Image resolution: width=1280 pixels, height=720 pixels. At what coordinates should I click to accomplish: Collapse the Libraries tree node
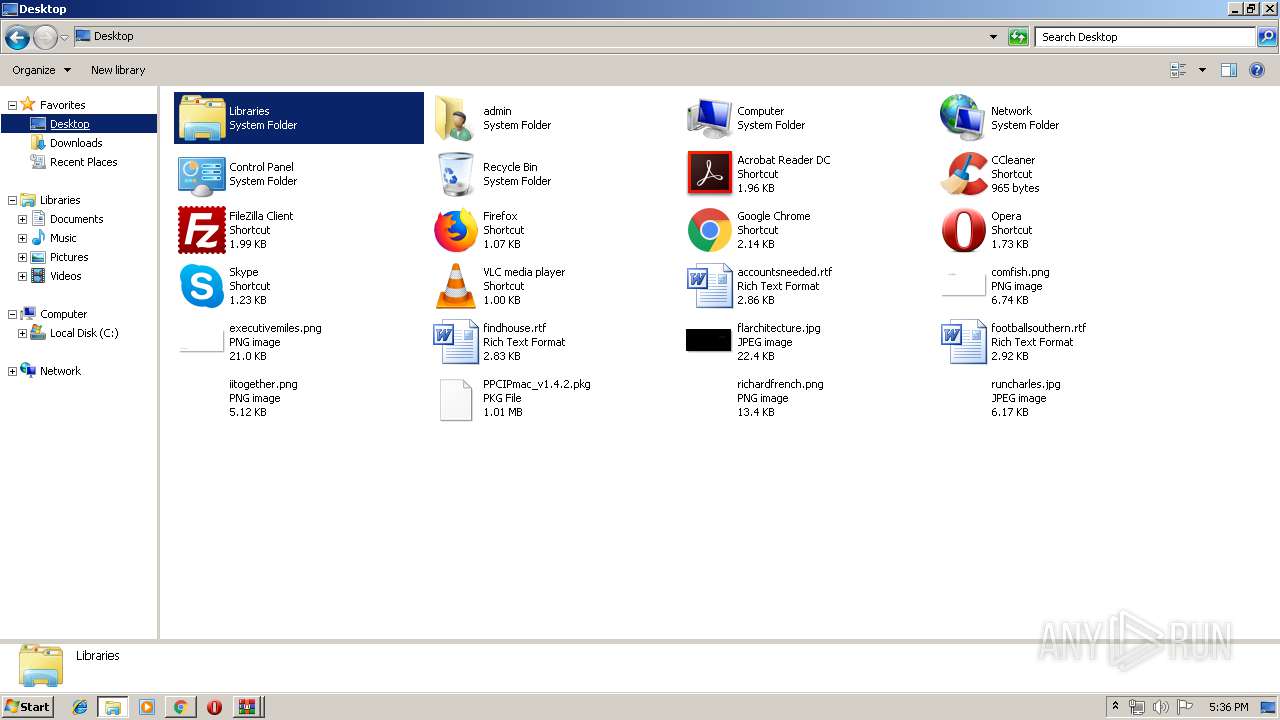(12, 200)
